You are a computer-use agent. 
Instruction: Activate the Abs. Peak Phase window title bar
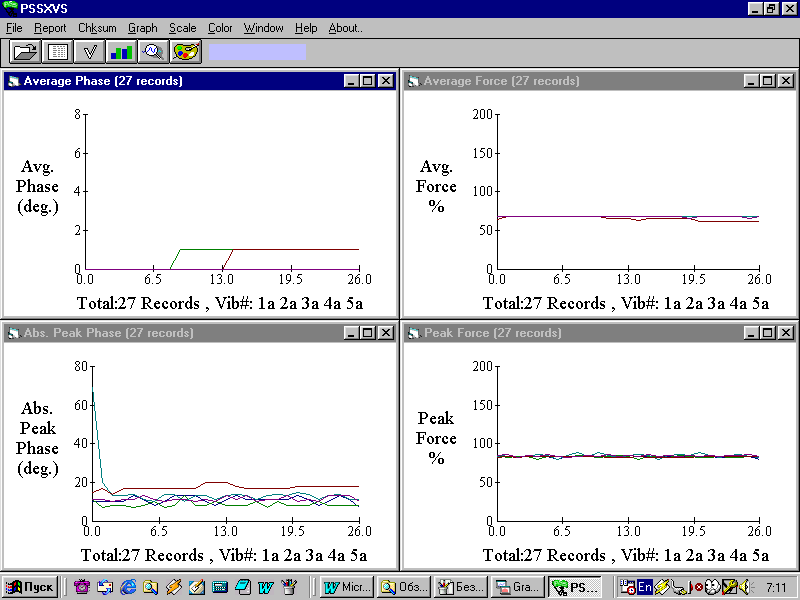click(x=200, y=333)
